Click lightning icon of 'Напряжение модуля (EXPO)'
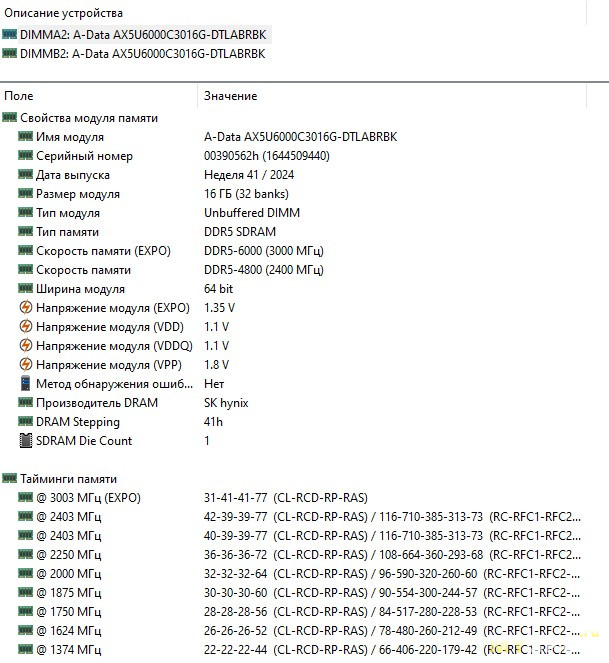The height and width of the screenshot is (663, 609). [x=26, y=307]
